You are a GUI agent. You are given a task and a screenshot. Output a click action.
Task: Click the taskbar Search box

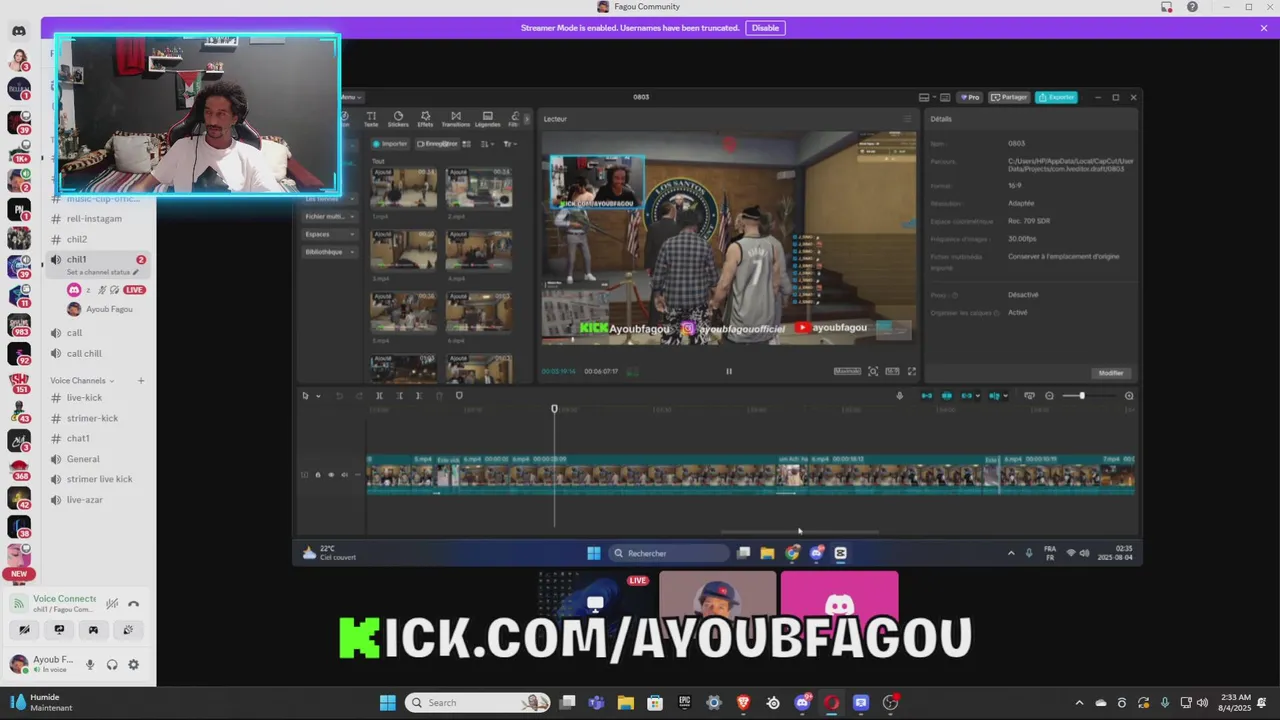pos(478,703)
